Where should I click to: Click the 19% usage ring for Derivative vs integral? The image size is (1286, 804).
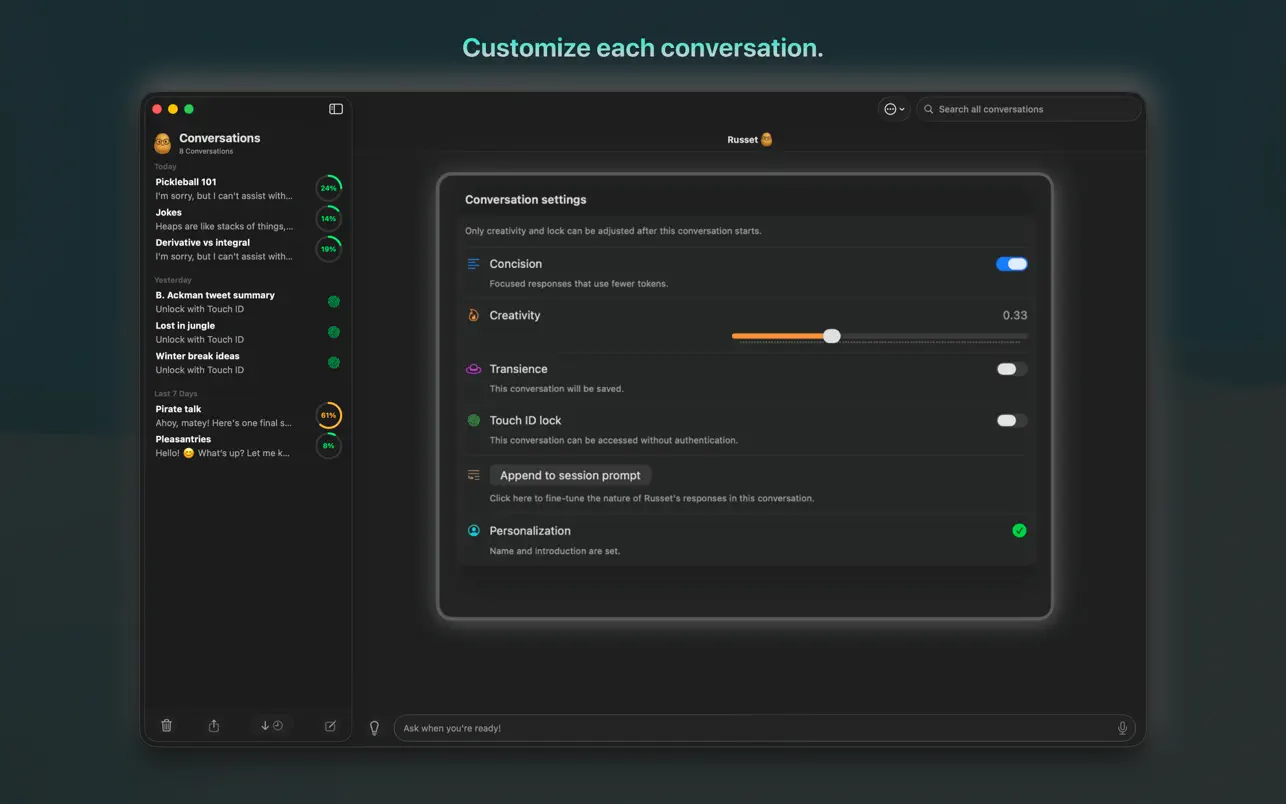pos(329,249)
